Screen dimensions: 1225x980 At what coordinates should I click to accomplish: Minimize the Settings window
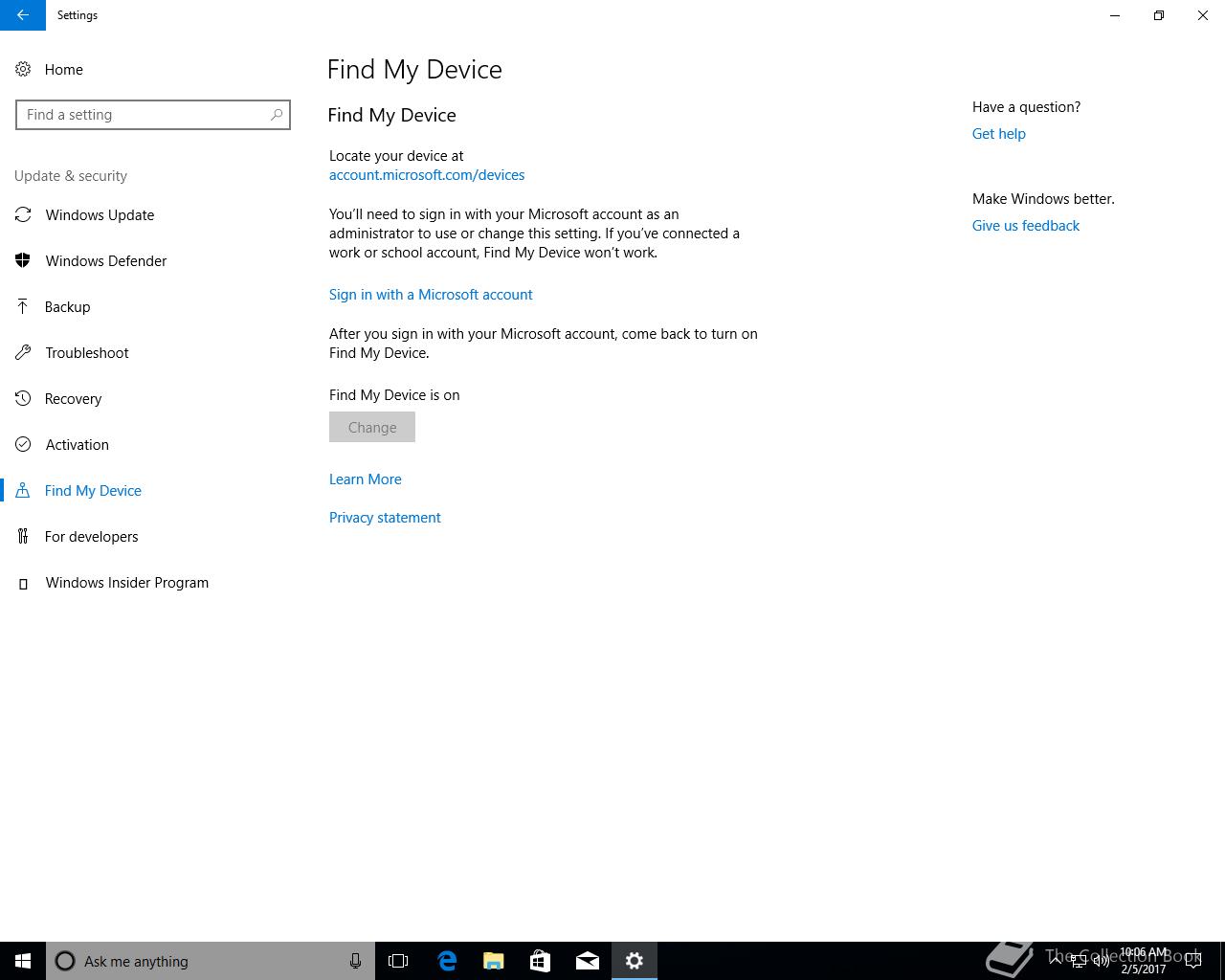click(1115, 15)
